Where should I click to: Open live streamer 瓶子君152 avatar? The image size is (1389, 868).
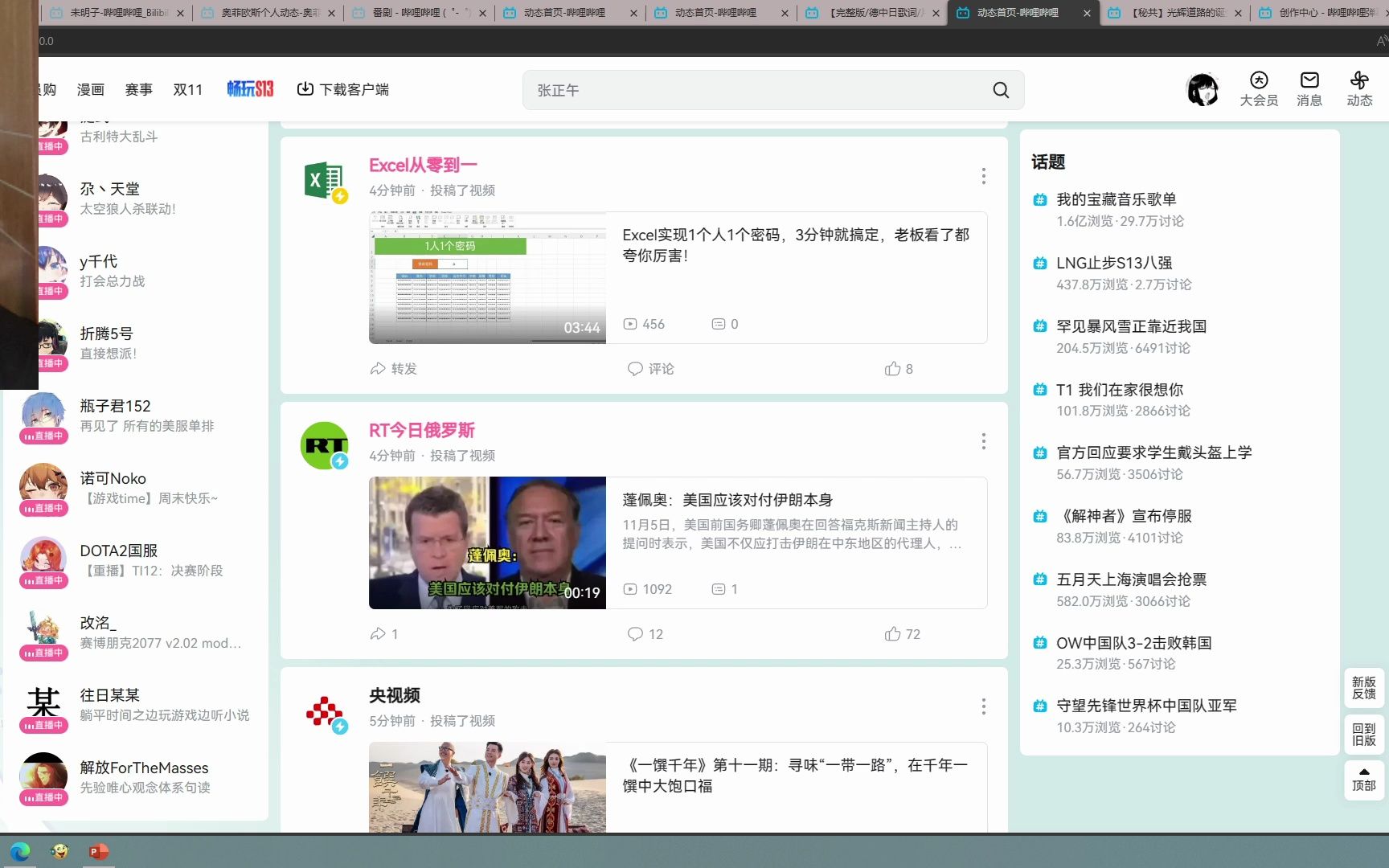(43, 416)
